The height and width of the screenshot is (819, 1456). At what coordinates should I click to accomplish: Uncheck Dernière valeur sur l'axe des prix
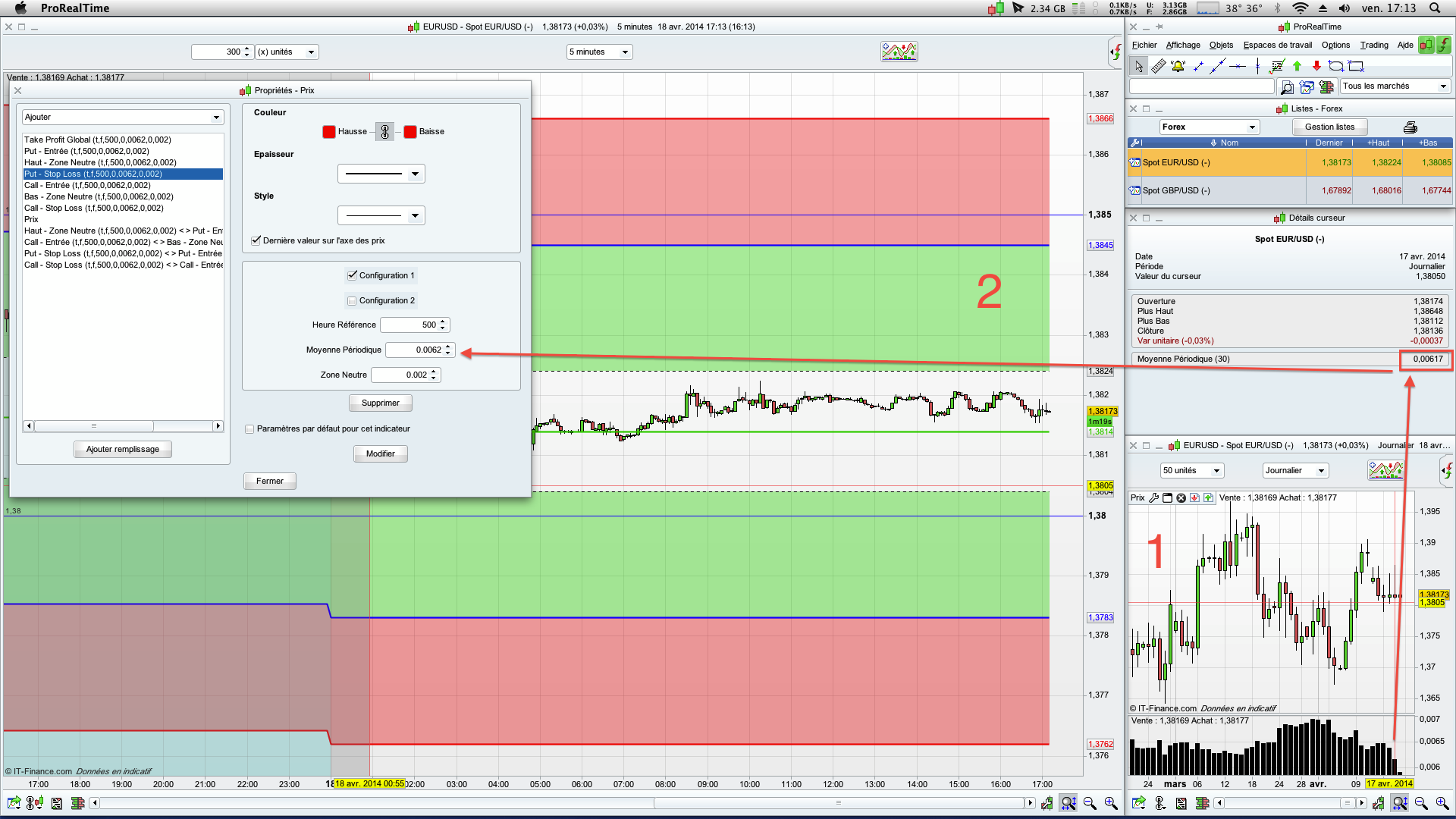256,240
